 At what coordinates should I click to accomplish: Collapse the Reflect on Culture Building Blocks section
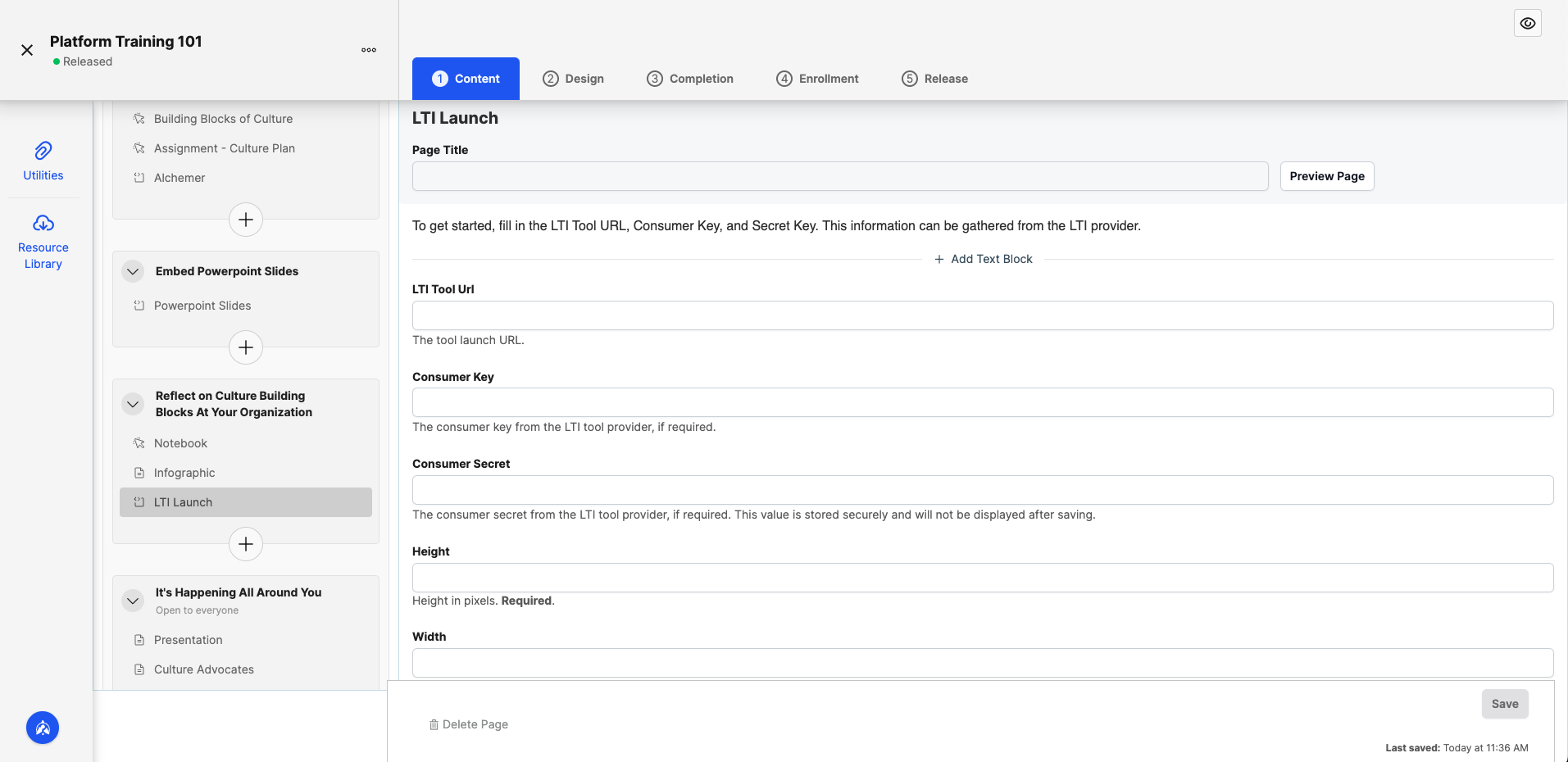coord(133,404)
